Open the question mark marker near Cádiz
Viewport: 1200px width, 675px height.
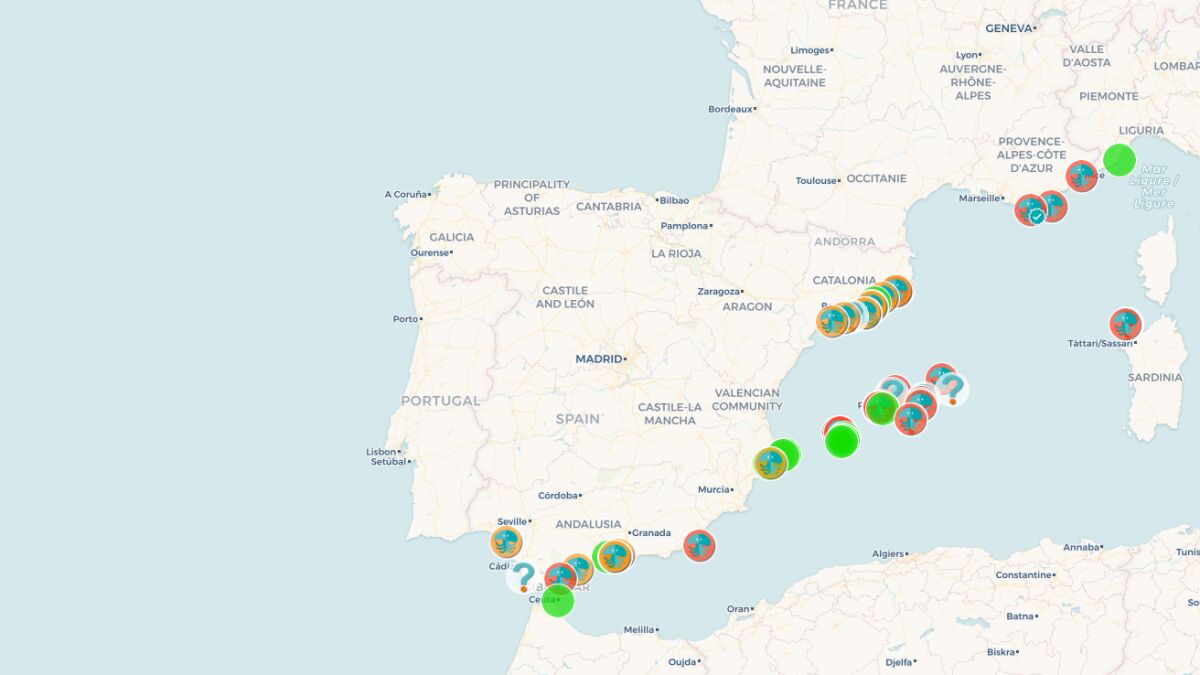coord(522,576)
